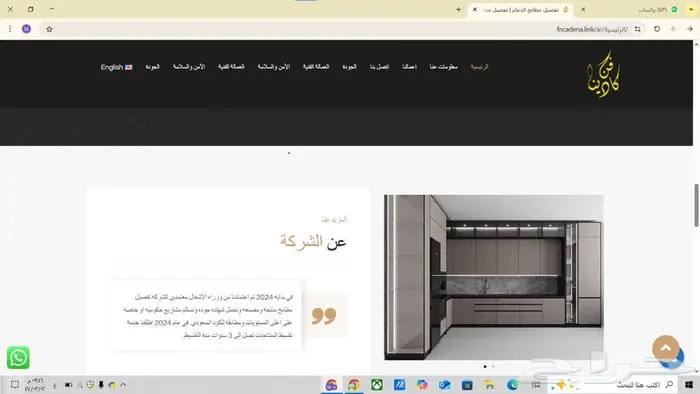
Task: Reload the page with the refresh icon
Action: (x=657, y=29)
